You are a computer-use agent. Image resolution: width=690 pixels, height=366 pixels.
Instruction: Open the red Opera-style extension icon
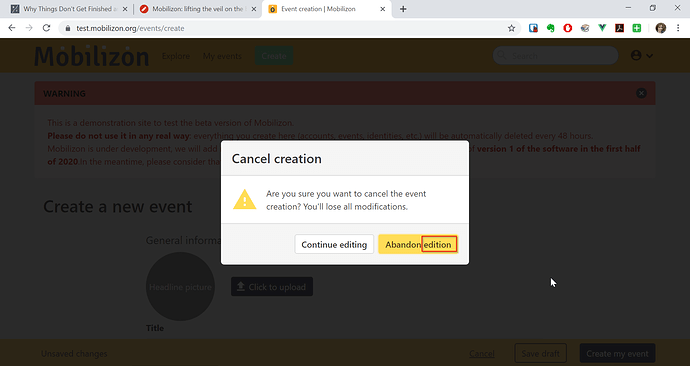(x=568, y=28)
